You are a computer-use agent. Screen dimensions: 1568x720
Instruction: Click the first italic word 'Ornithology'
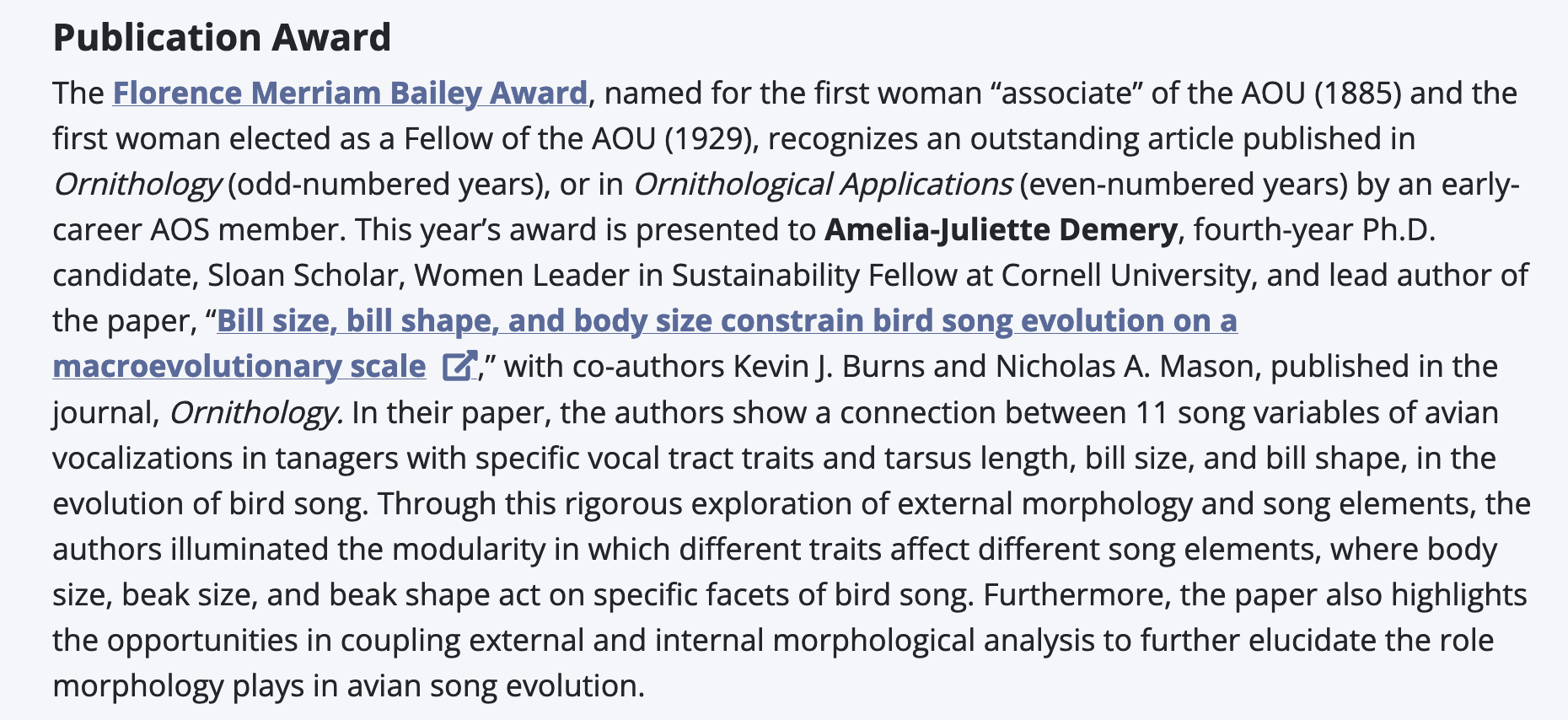tap(137, 185)
